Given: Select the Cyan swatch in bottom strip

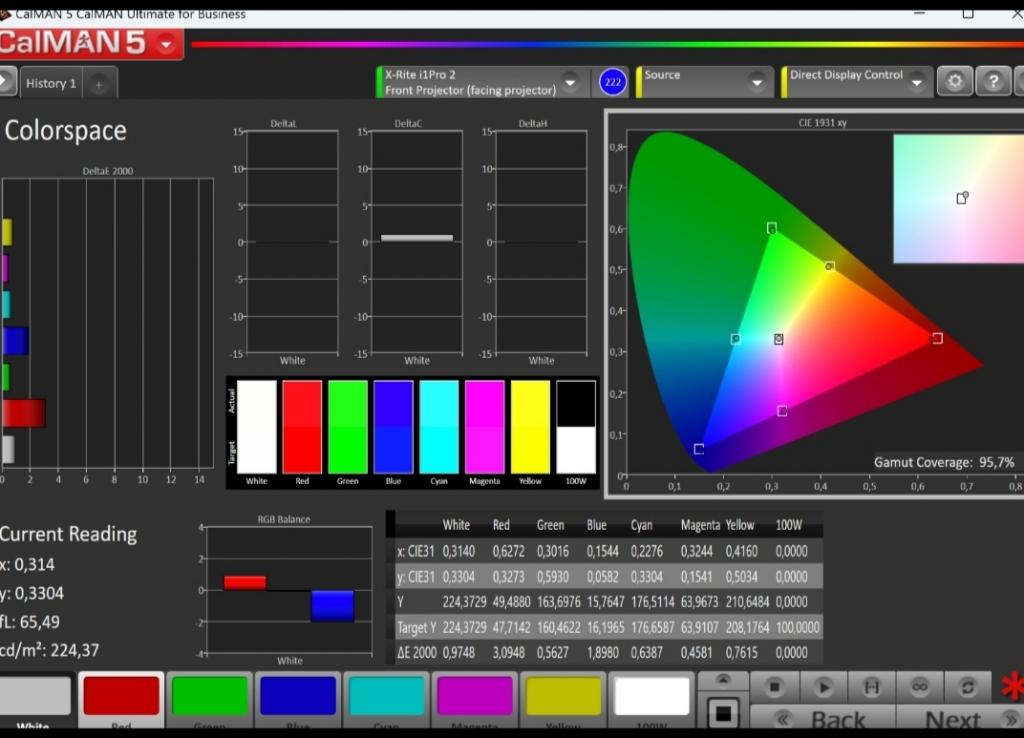Looking at the screenshot, I should [386, 697].
